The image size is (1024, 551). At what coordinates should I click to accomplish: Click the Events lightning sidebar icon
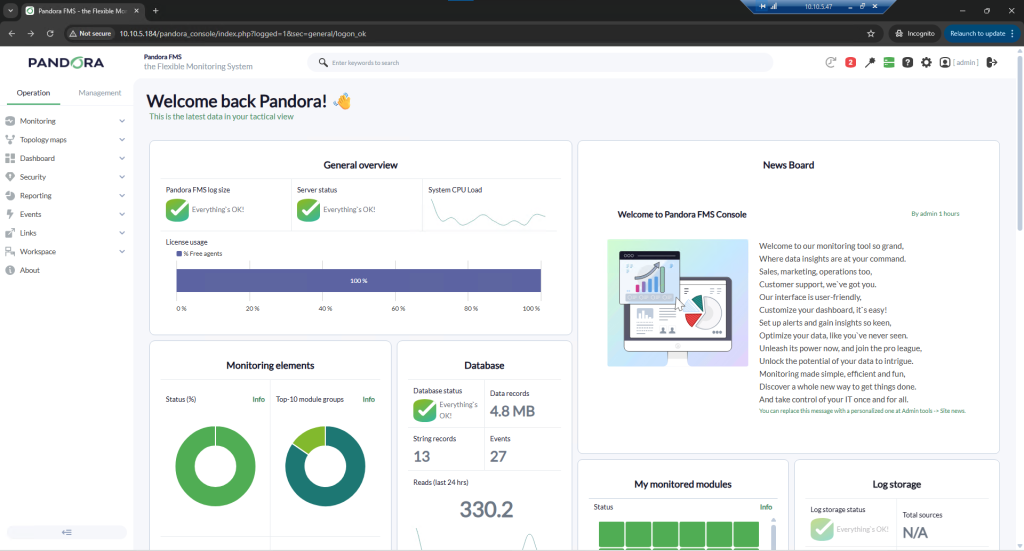pos(10,214)
